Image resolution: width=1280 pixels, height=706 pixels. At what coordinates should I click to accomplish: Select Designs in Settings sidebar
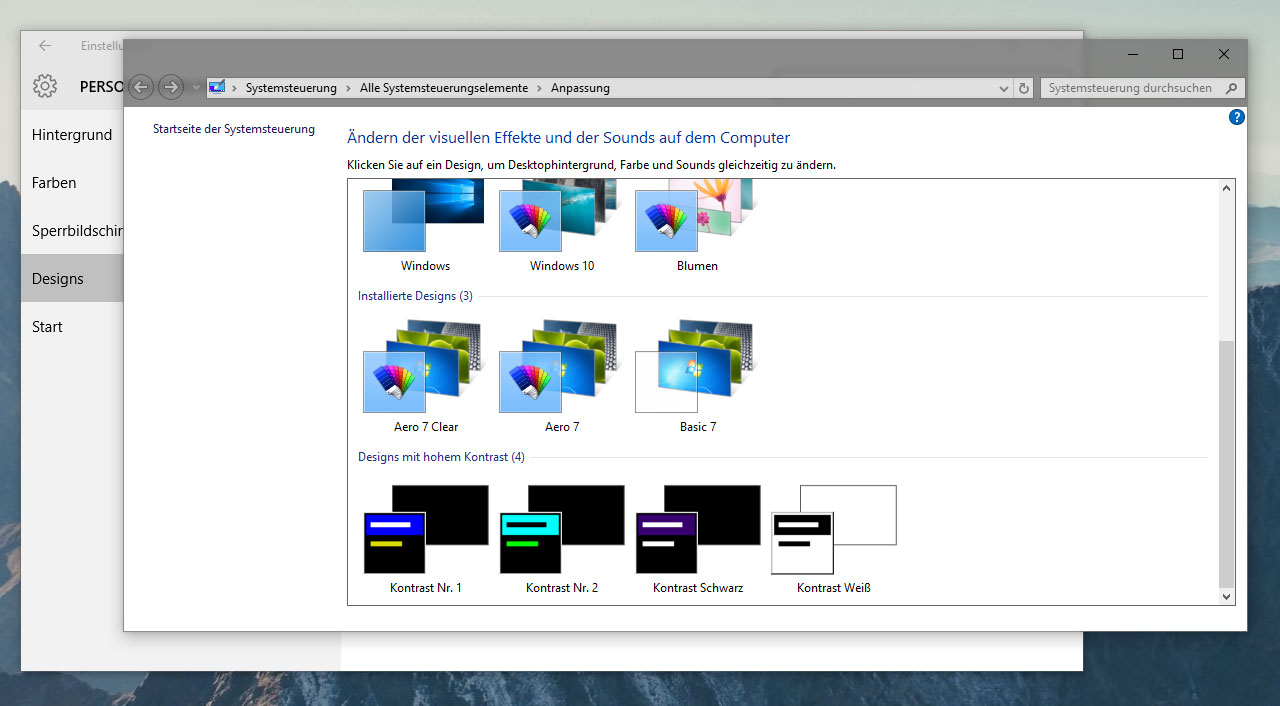[72, 279]
